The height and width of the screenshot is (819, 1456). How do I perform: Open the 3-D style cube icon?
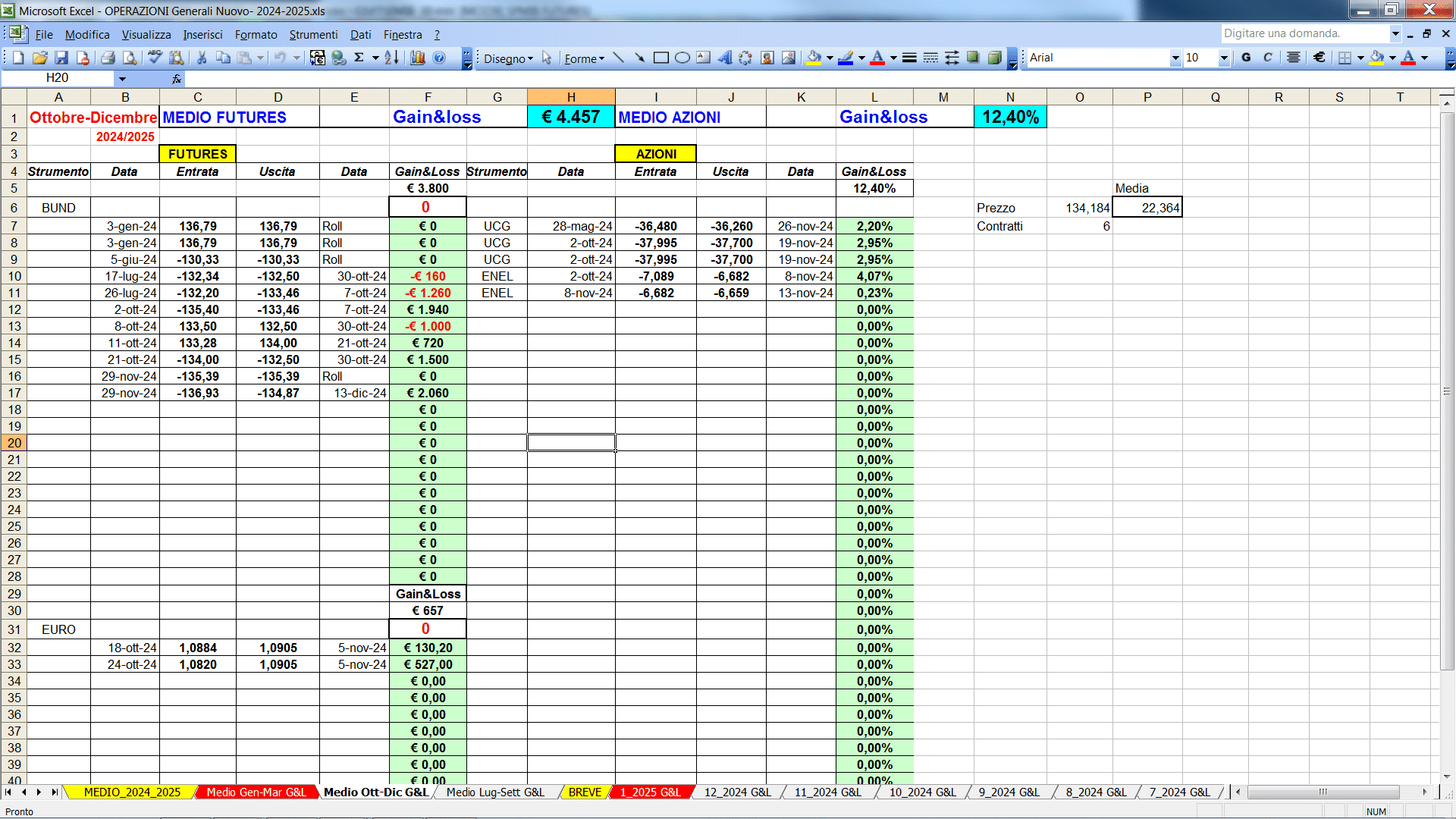point(994,58)
